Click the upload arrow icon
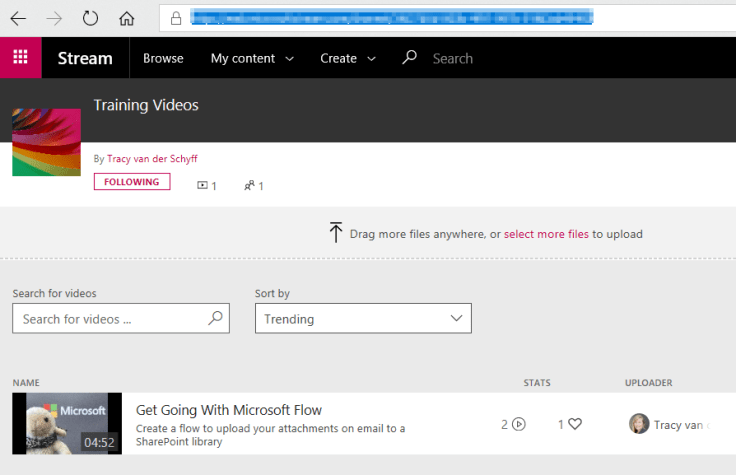The width and height of the screenshot is (736, 475). (336, 233)
